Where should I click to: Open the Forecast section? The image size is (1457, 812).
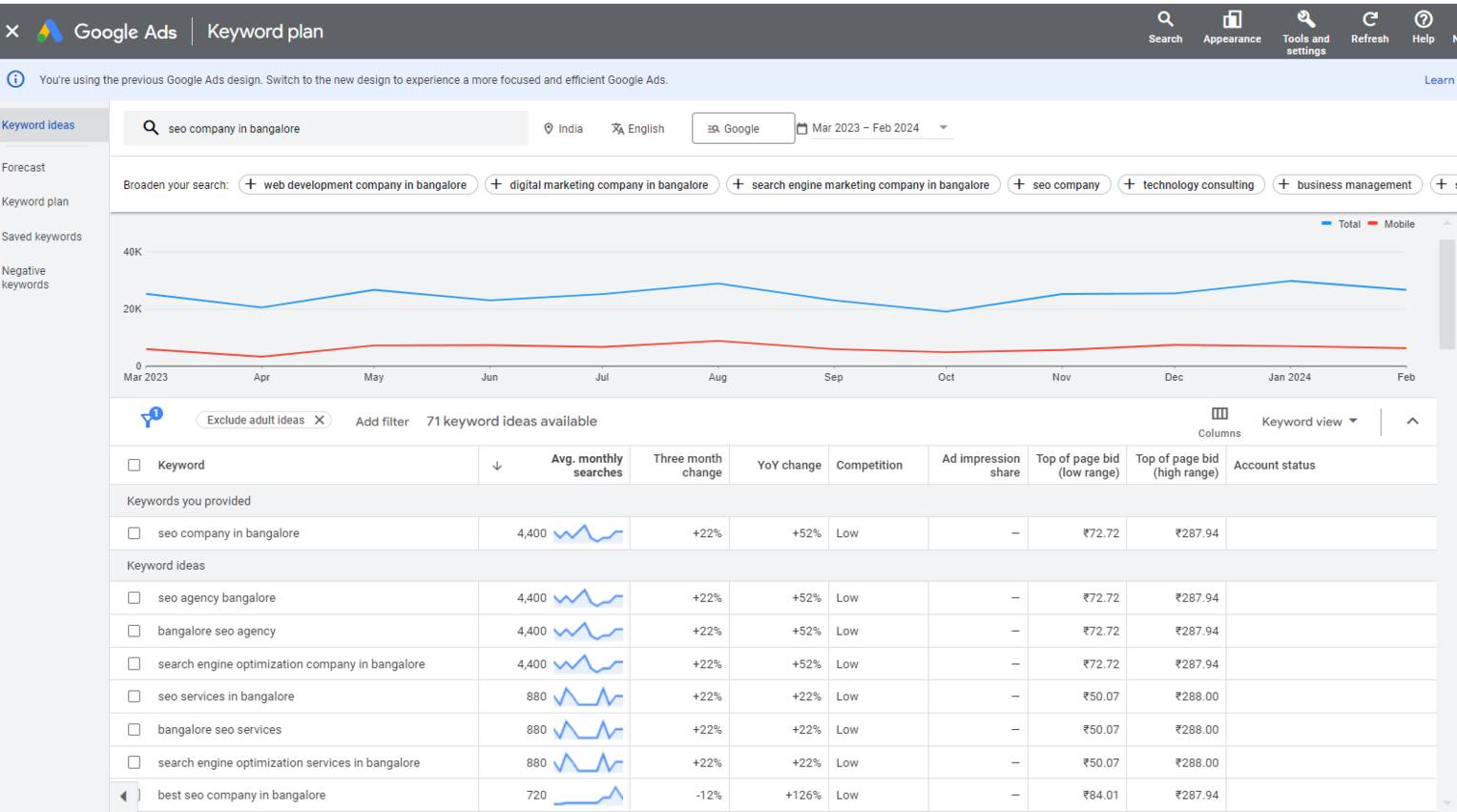[24, 167]
